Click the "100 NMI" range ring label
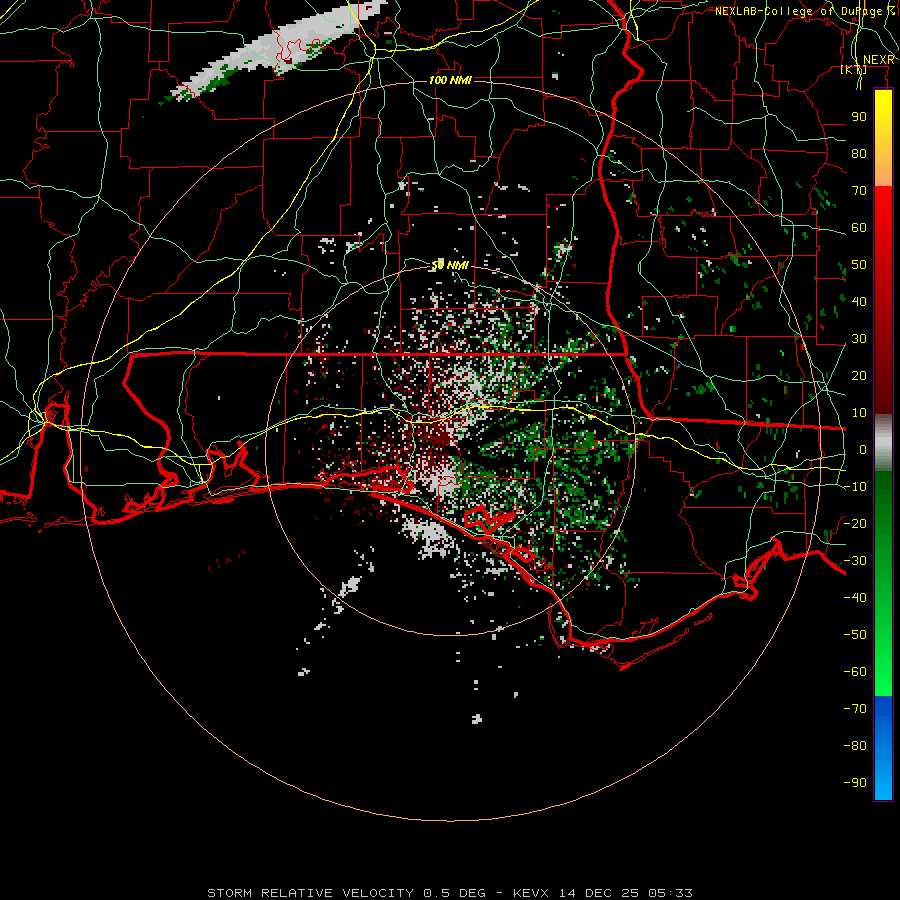This screenshot has width=900, height=900. (451, 80)
